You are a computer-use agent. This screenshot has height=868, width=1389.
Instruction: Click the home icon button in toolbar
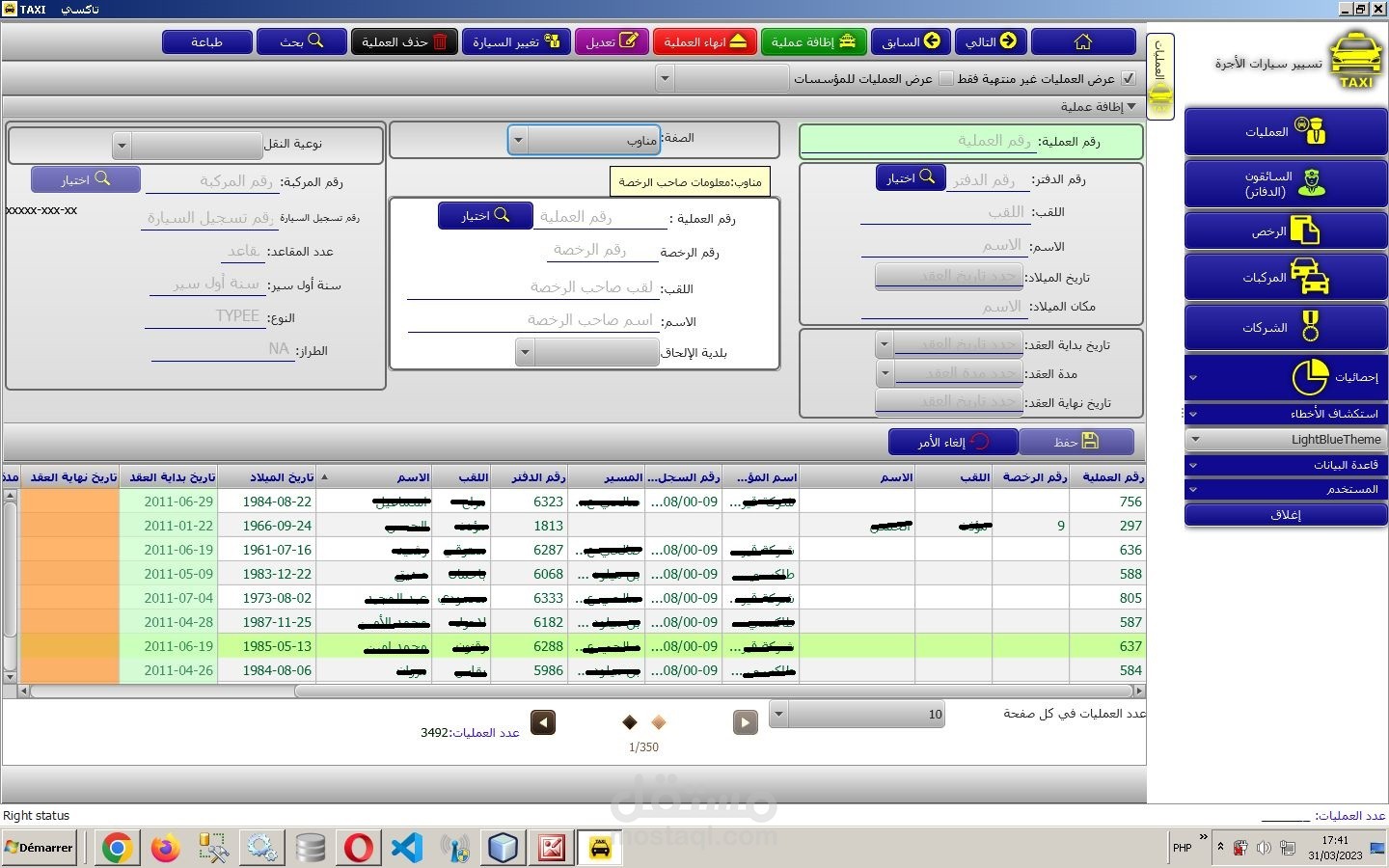1083,41
